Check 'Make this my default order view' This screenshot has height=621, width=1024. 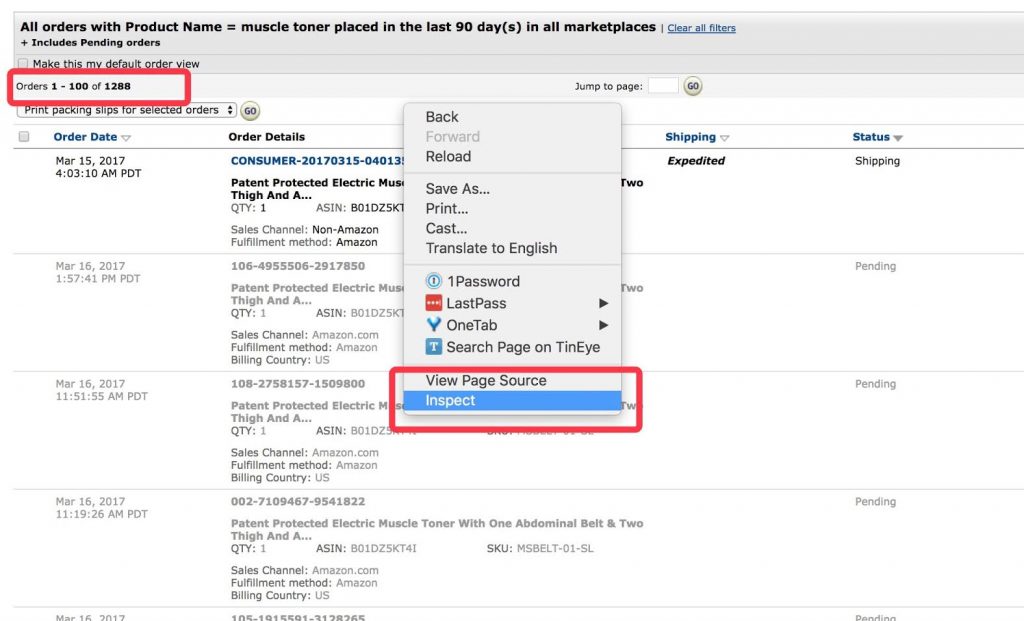click(24, 64)
